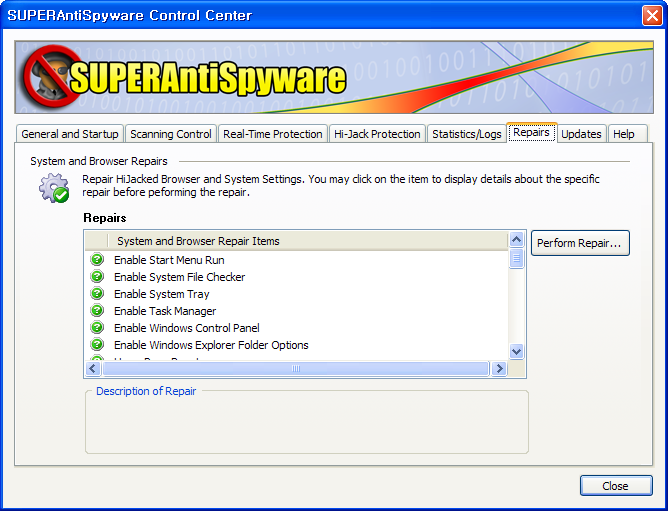The width and height of the screenshot is (668, 511).
Task: Select Enable Windows Control Panel repair item
Action: tap(187, 328)
